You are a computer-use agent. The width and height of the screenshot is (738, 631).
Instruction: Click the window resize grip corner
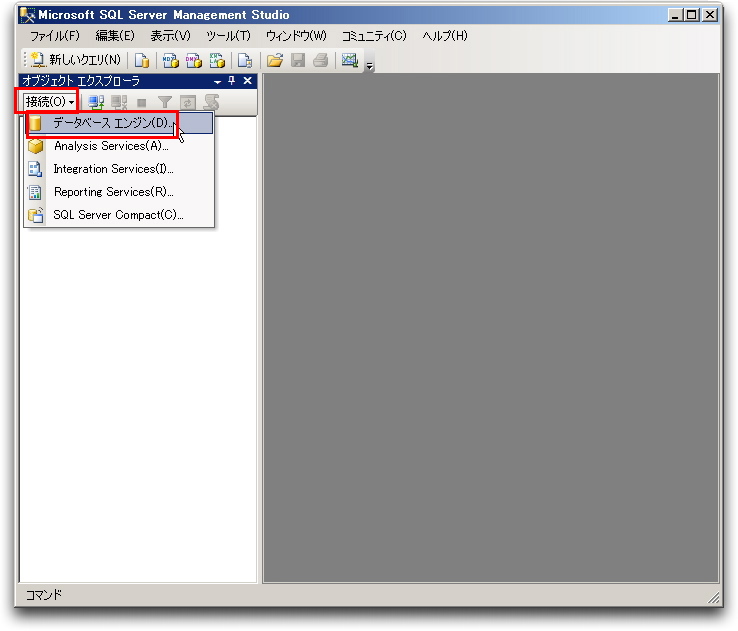[714, 598]
